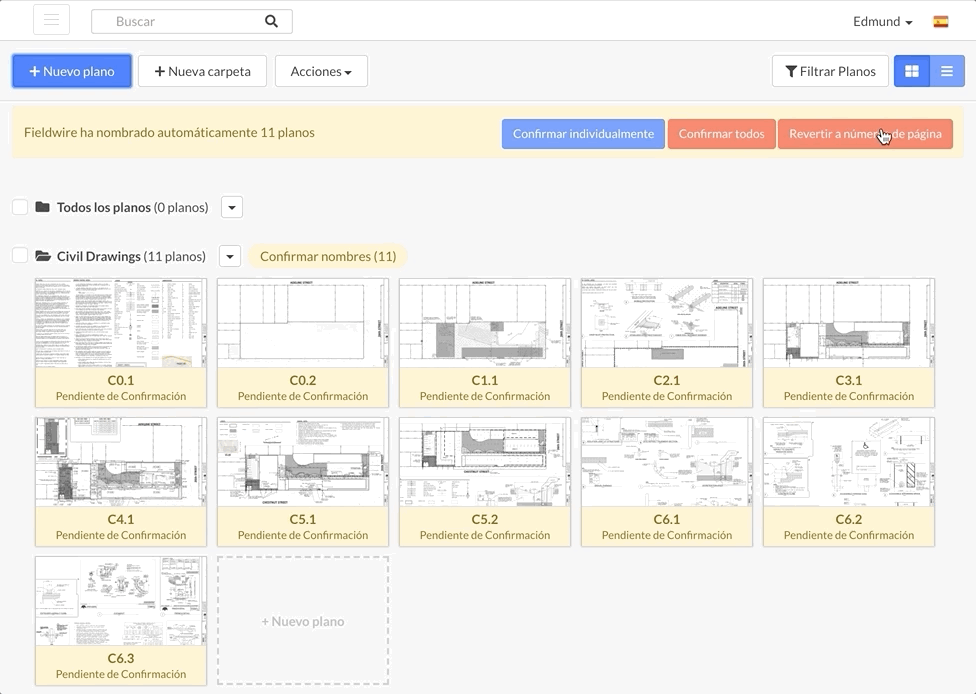Click the Spanish flag language icon

(940, 20)
